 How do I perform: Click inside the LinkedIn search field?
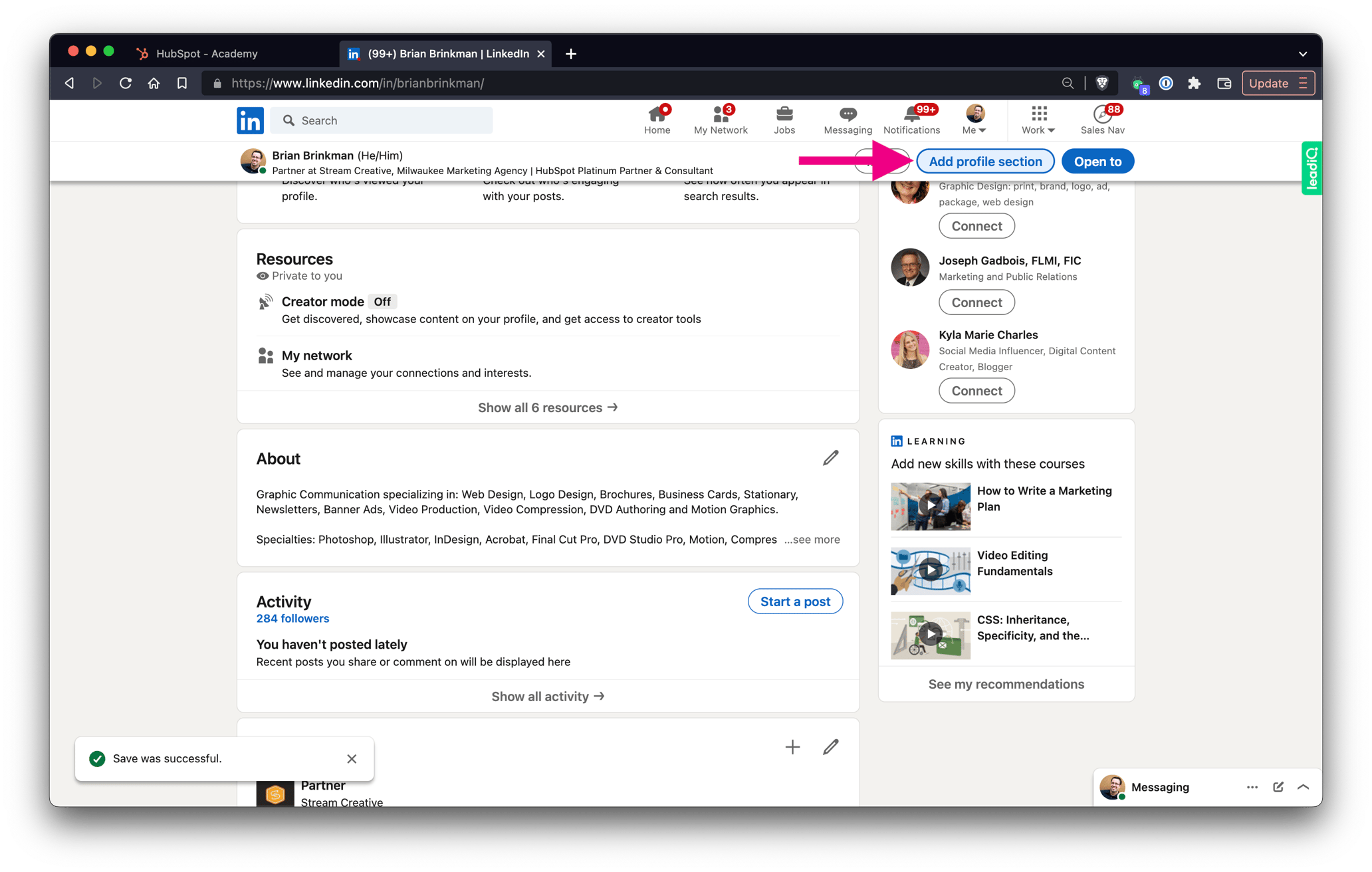[x=382, y=120]
